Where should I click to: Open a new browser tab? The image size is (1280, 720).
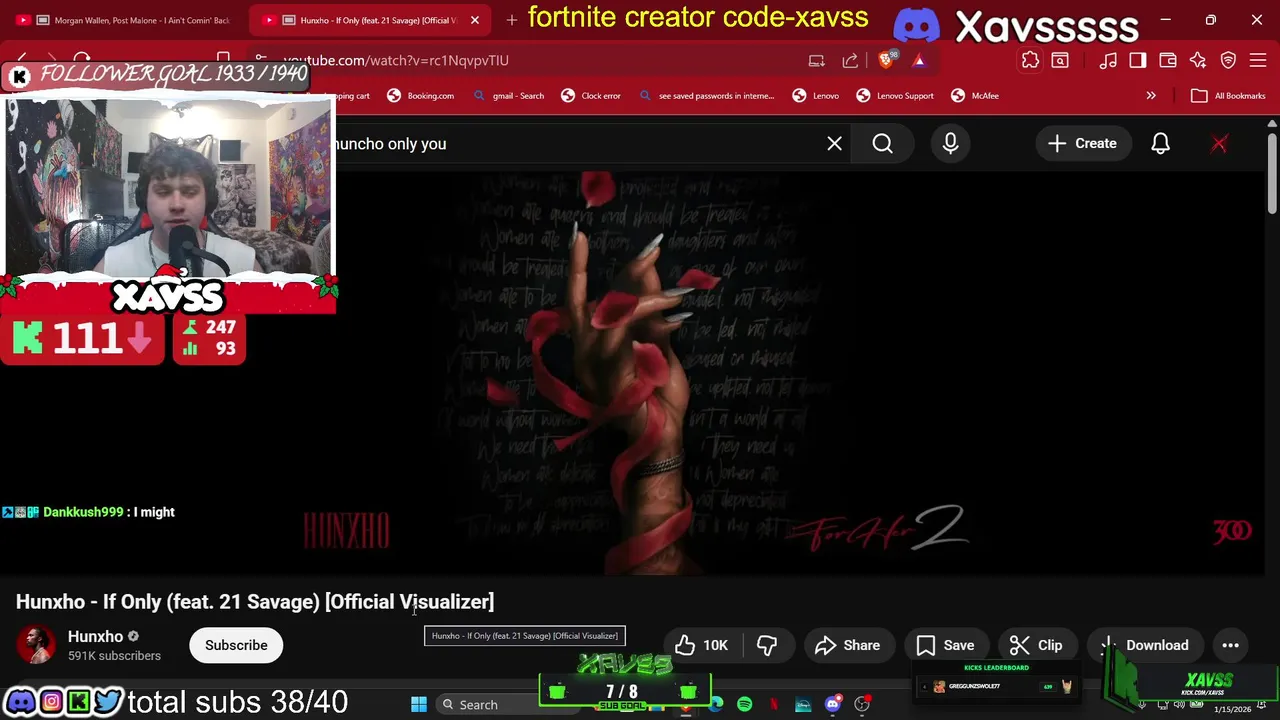[x=512, y=20]
